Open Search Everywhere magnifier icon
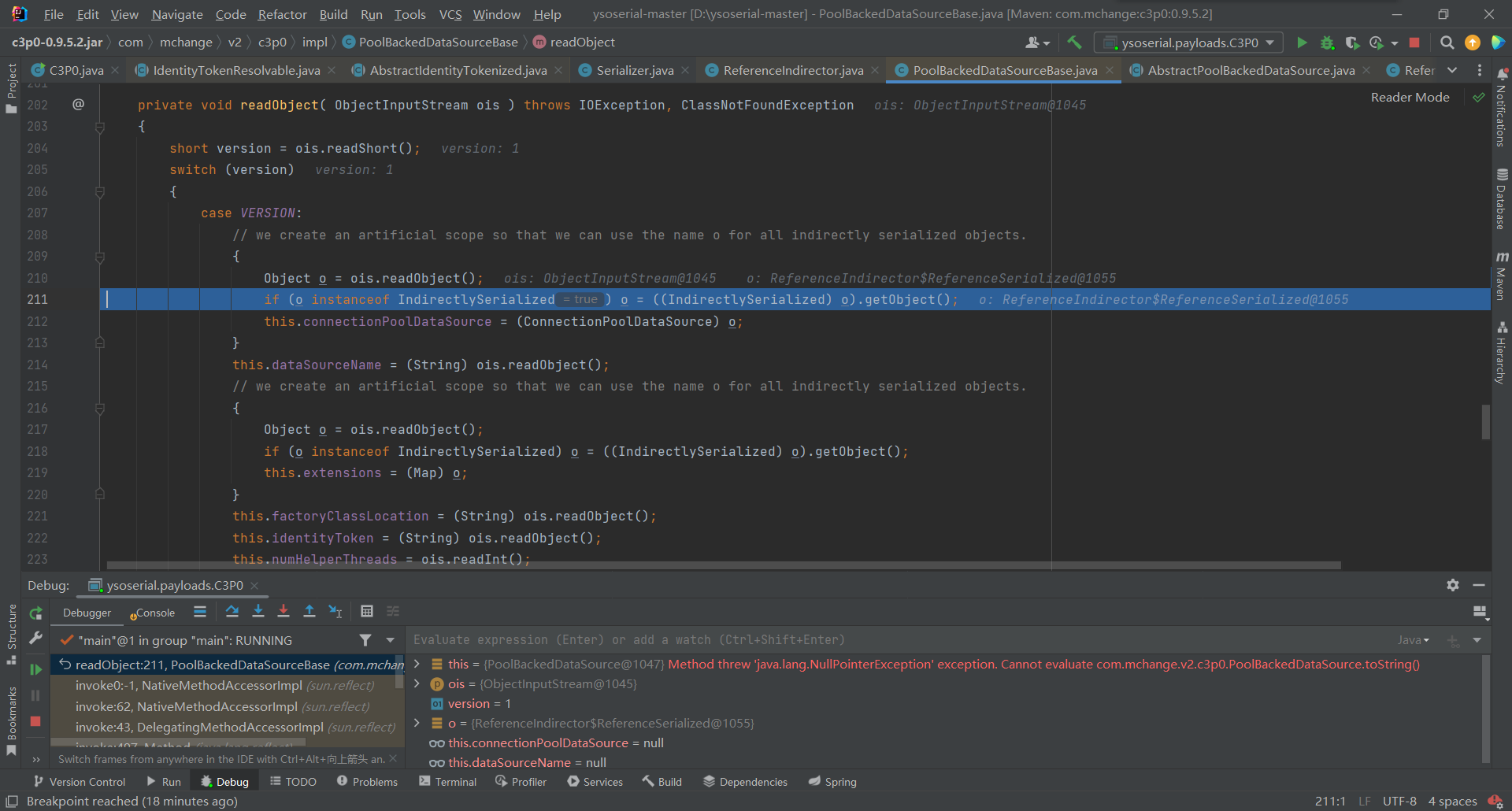The image size is (1512, 811). pyautogui.click(x=1447, y=43)
